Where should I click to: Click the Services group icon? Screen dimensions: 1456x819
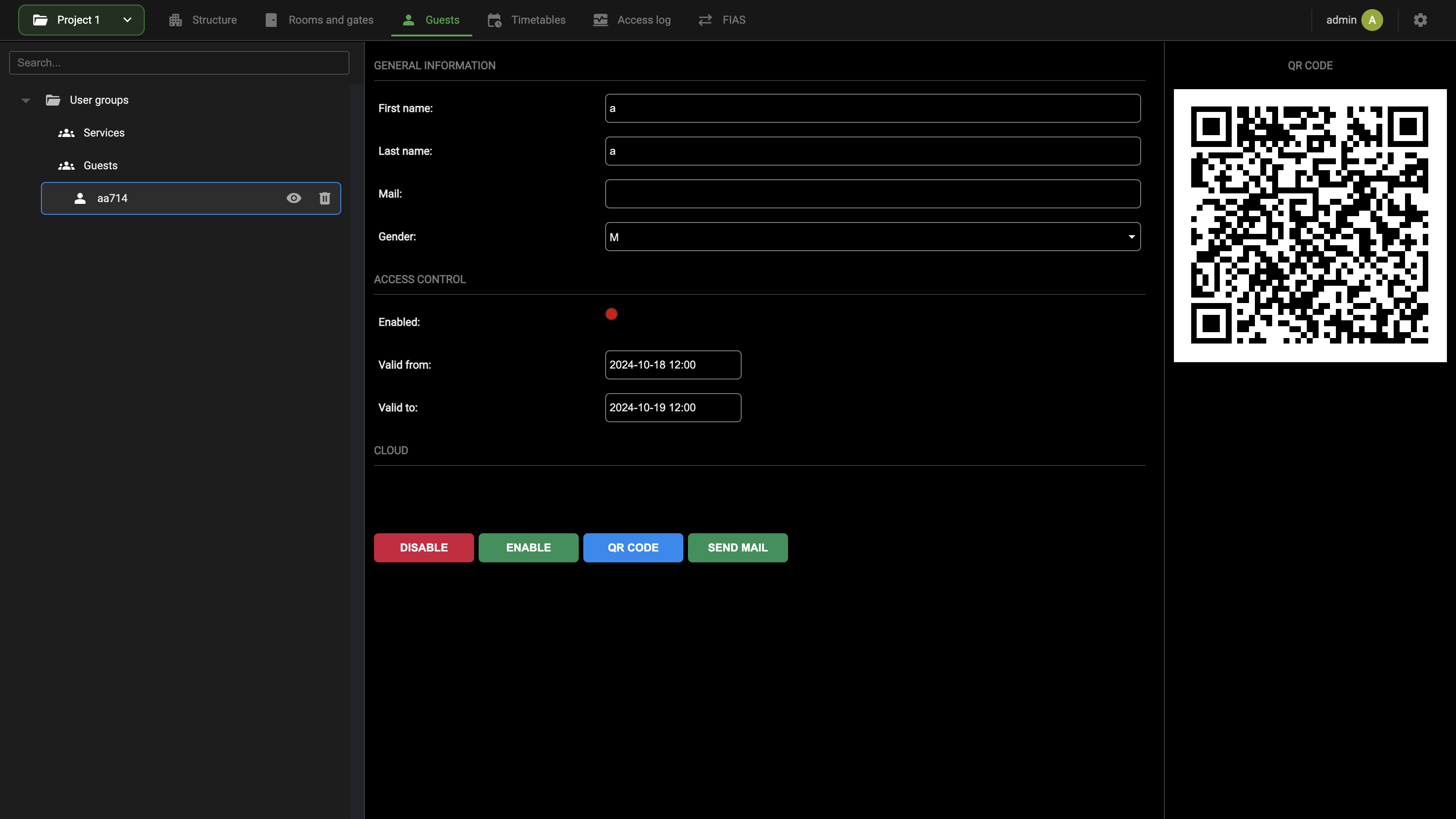pos(66,133)
